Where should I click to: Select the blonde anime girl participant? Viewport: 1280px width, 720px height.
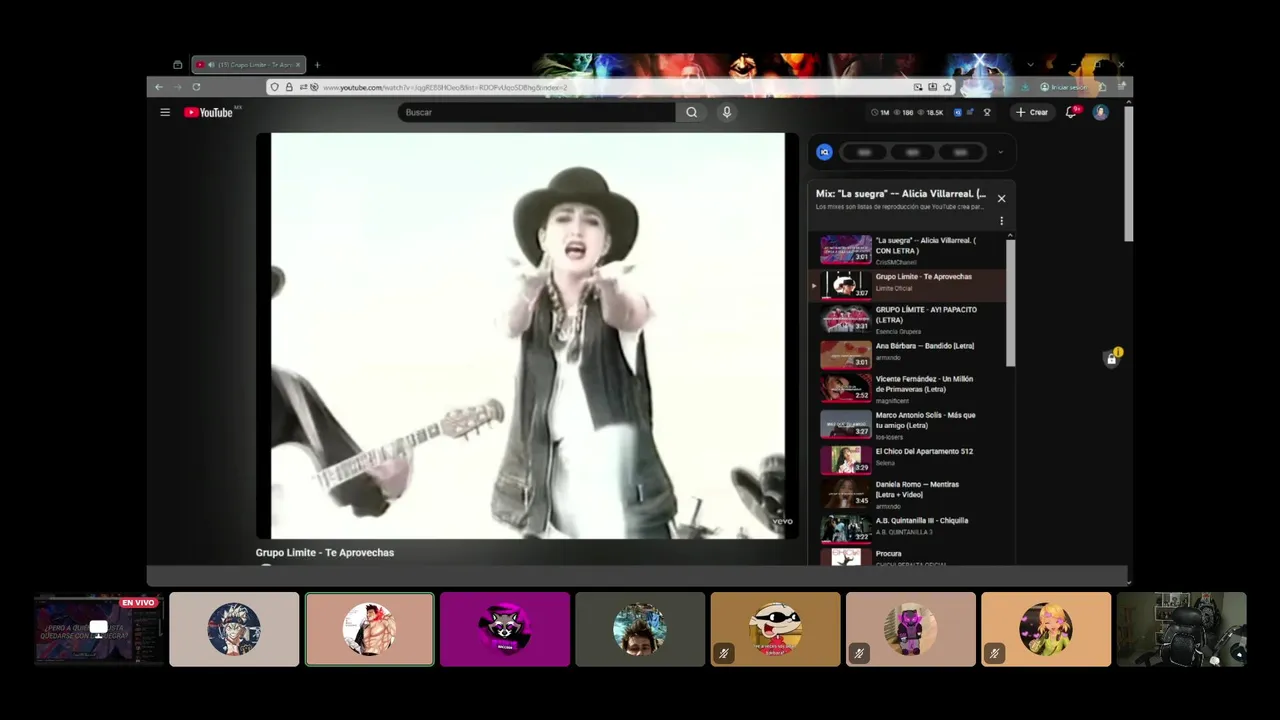click(x=1046, y=629)
